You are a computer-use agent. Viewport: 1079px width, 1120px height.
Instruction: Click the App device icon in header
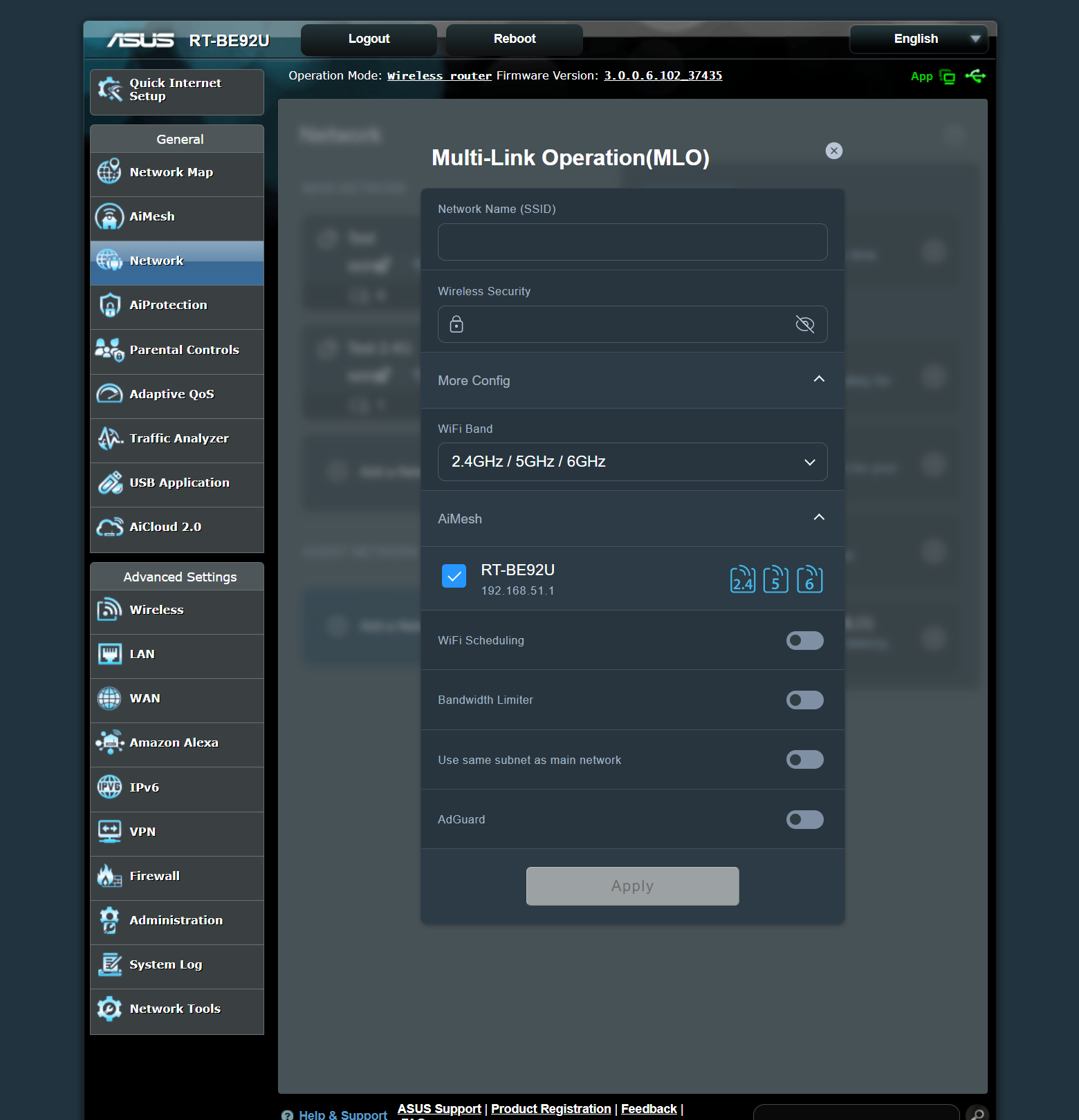[x=948, y=77]
